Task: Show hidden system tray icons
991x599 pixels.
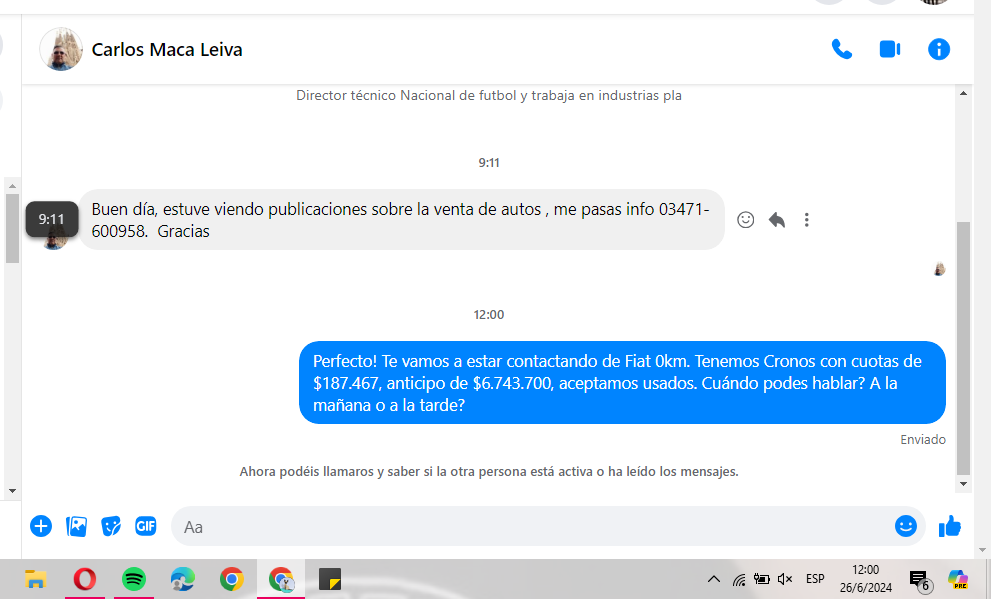Action: point(713,579)
